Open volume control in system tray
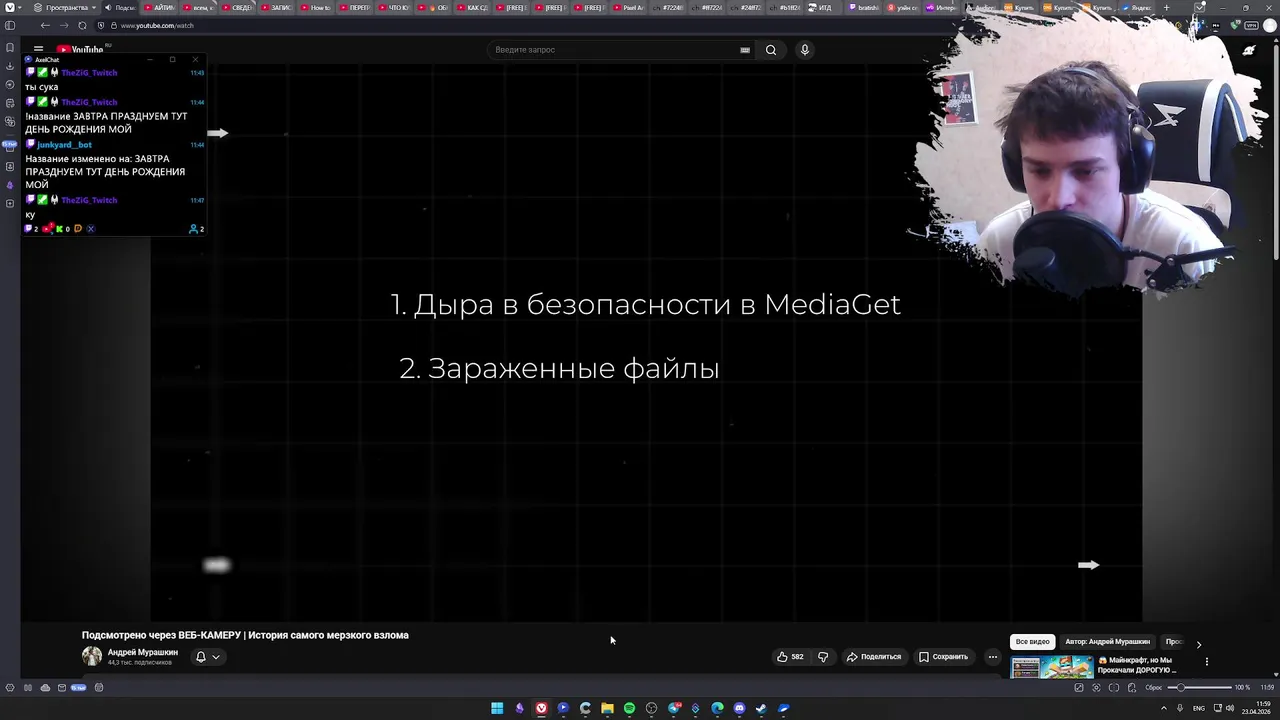Image resolution: width=1280 pixels, height=720 pixels. (1230, 708)
